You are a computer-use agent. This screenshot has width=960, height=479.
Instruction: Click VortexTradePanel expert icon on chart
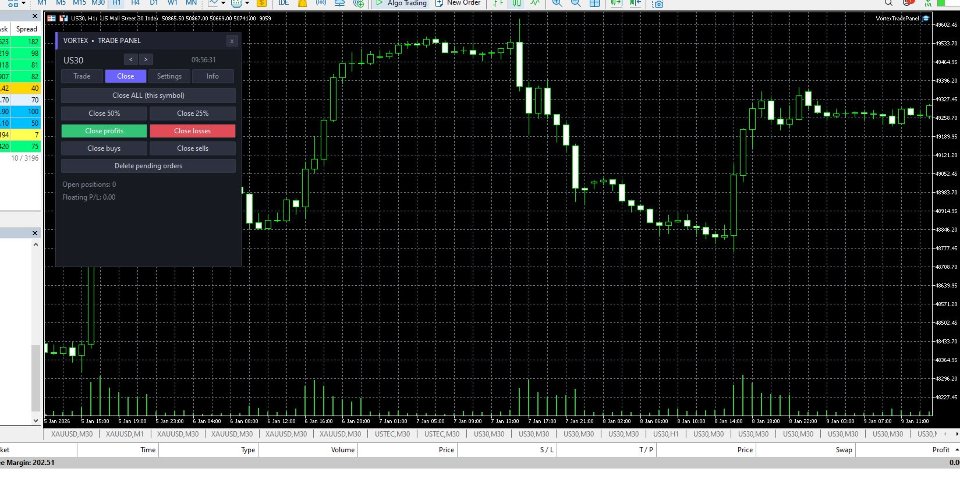point(926,18)
